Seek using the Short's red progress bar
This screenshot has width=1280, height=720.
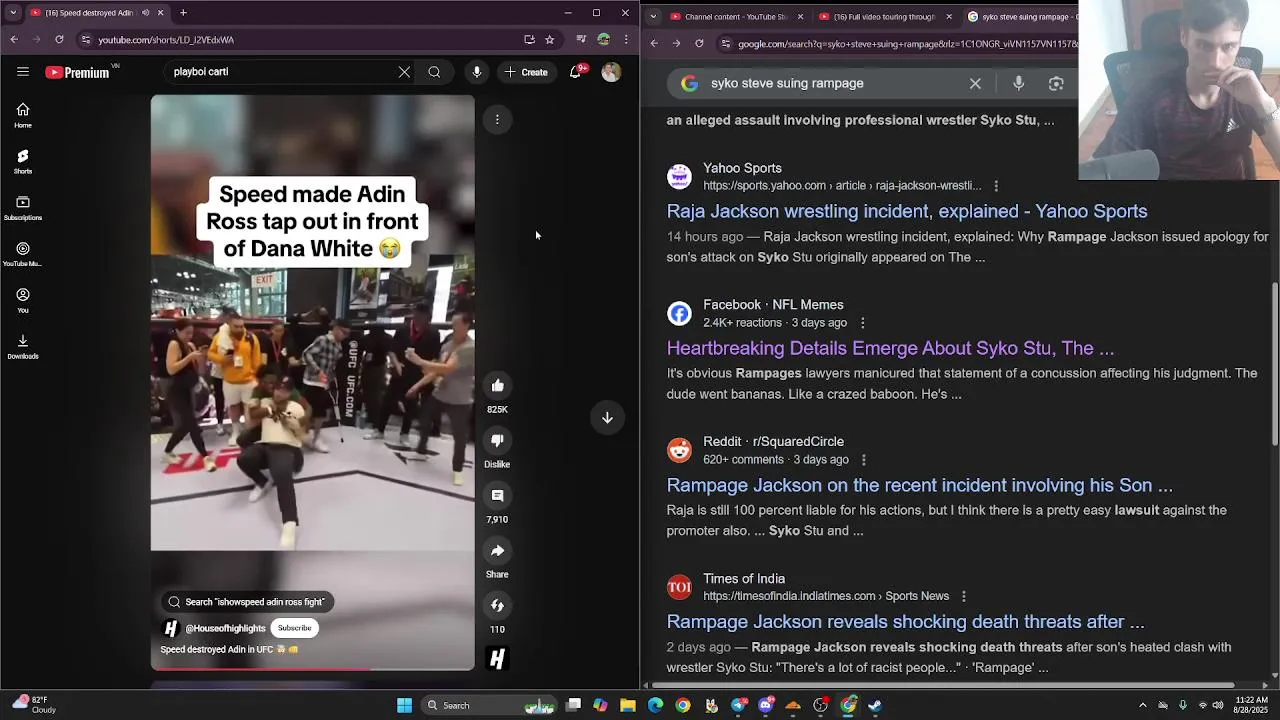(x=313, y=669)
